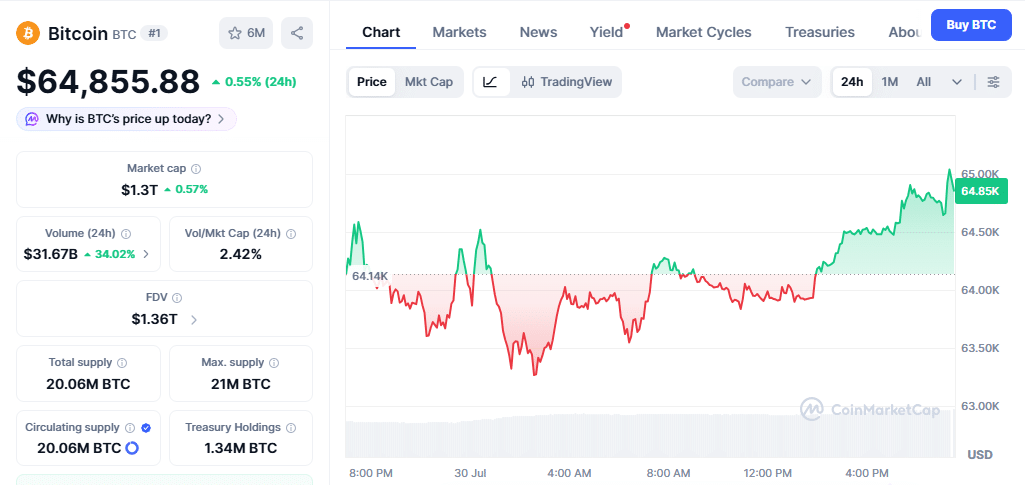Image resolution: width=1025 pixels, height=485 pixels.
Task: Click the Bitcoin orange logo icon
Action: 28,33
